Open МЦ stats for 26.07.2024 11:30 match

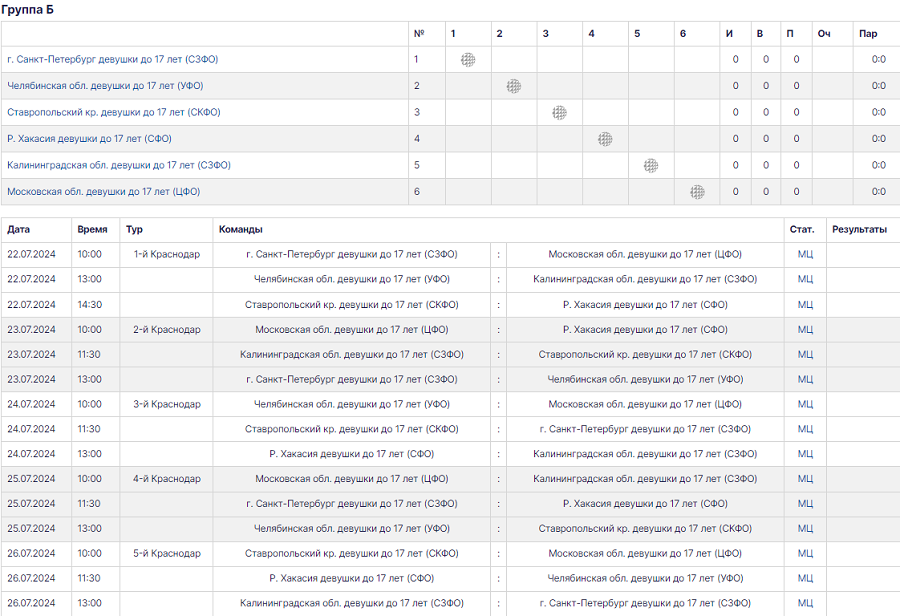tap(805, 578)
